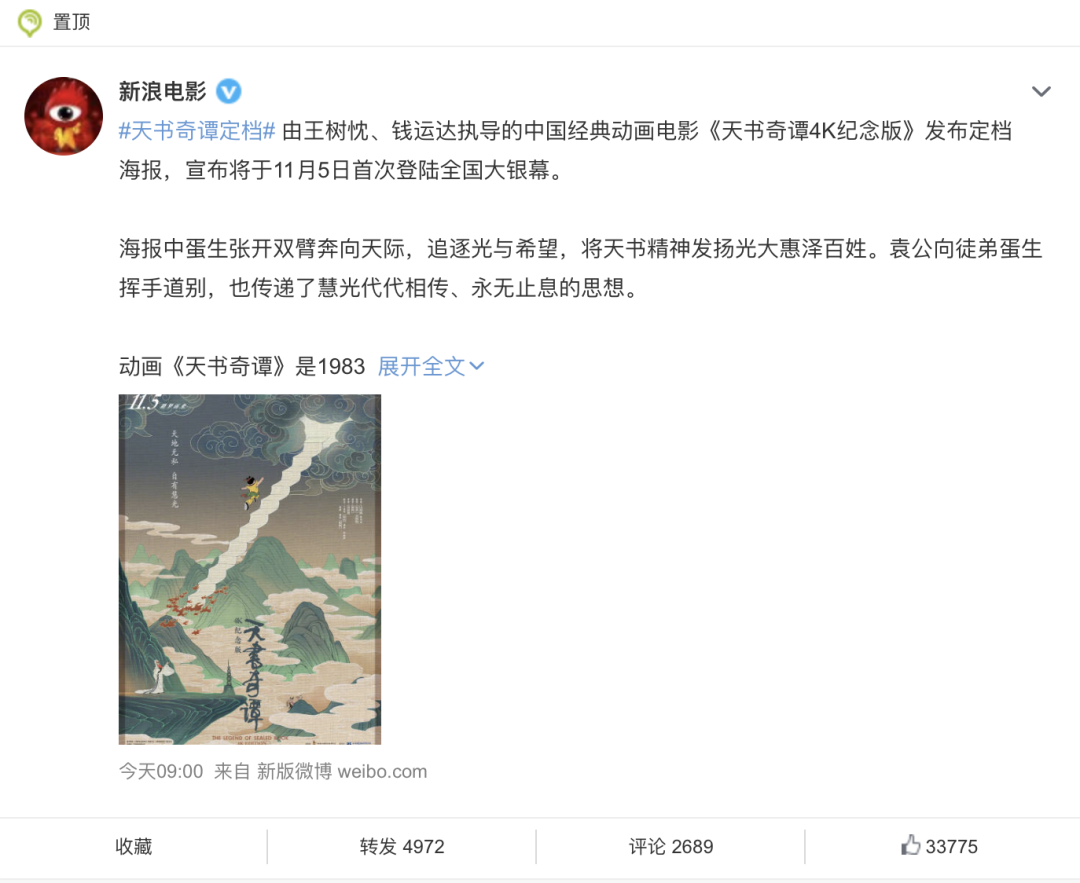1080x883 pixels.
Task: Open the #天书奇谭定档# hashtag link
Action: 197,130
